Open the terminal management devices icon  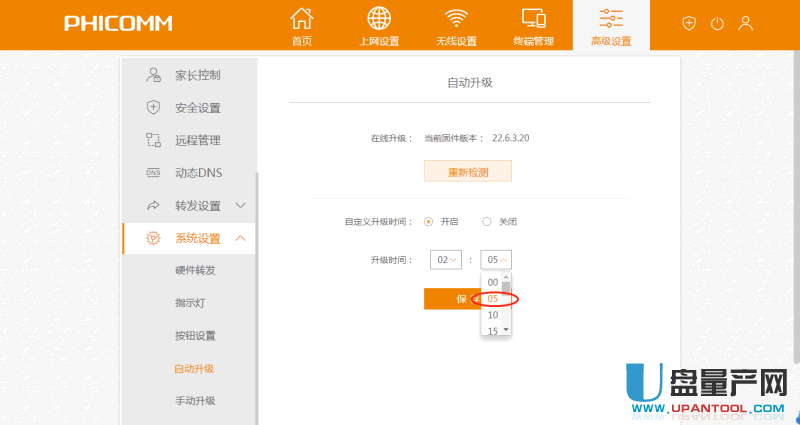point(534,19)
